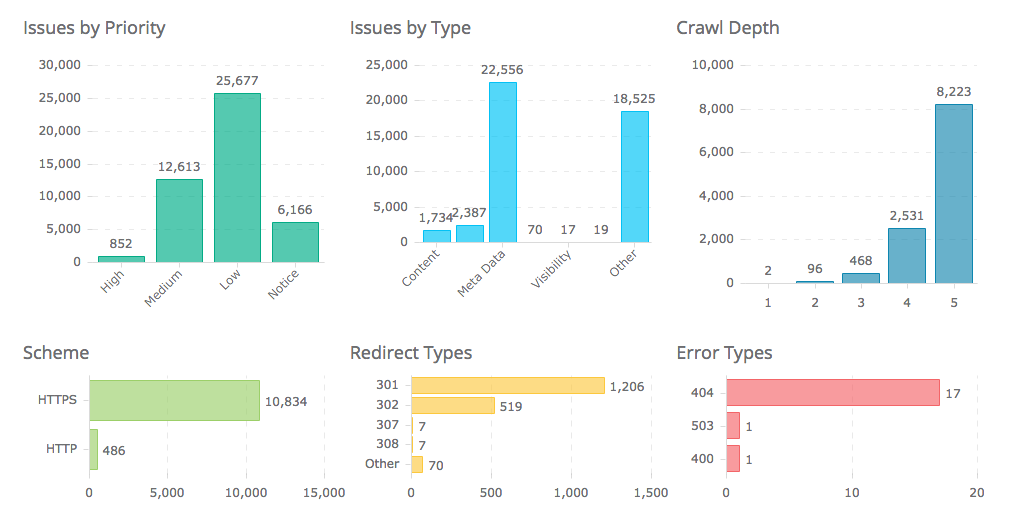Open the Issues by Priority chart title

(x=94, y=28)
